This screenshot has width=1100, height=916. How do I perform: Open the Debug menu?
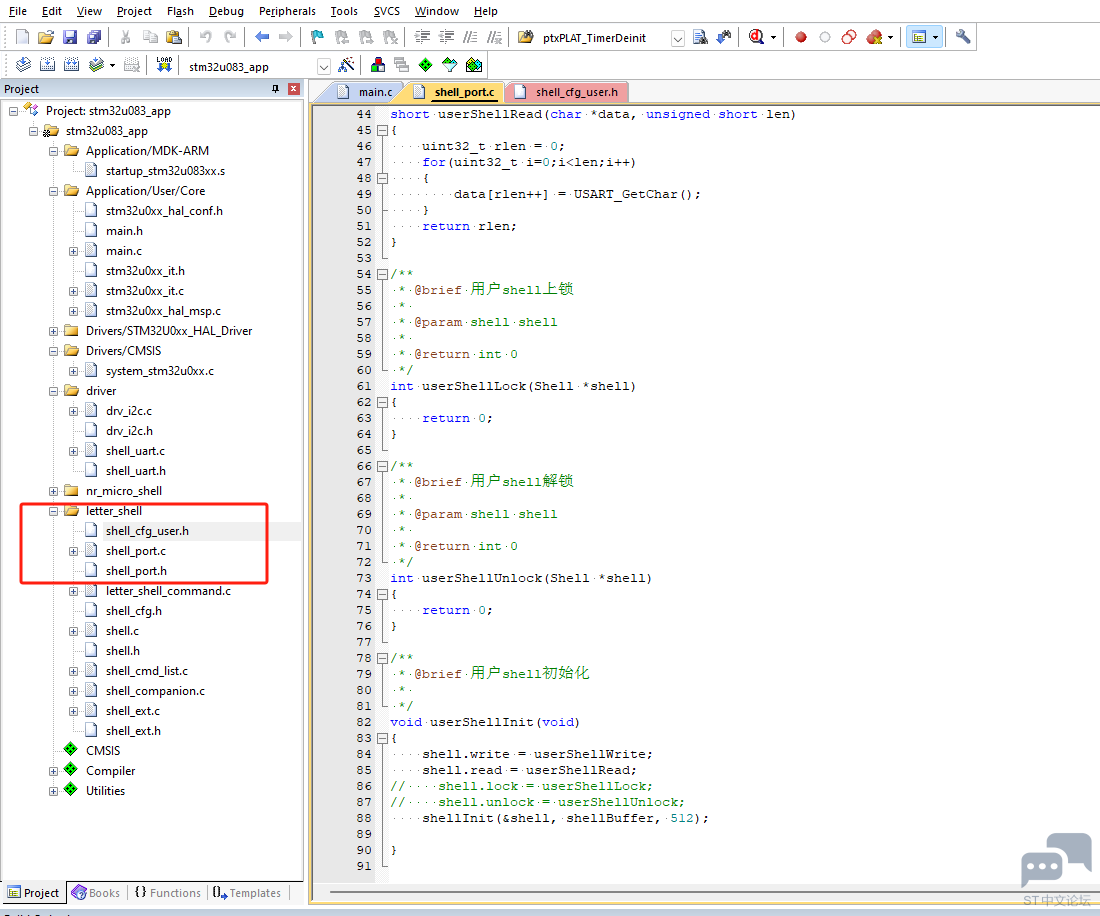pos(227,11)
